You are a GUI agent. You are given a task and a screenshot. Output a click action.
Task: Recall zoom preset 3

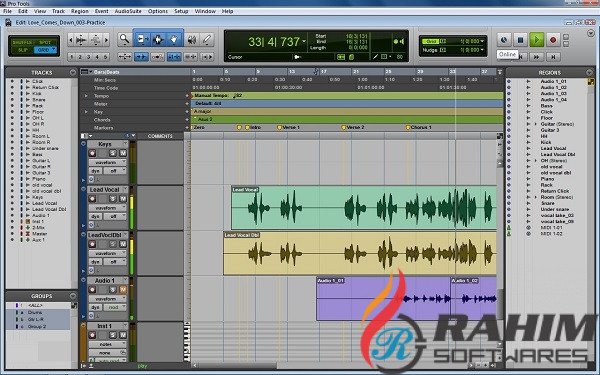(88, 57)
